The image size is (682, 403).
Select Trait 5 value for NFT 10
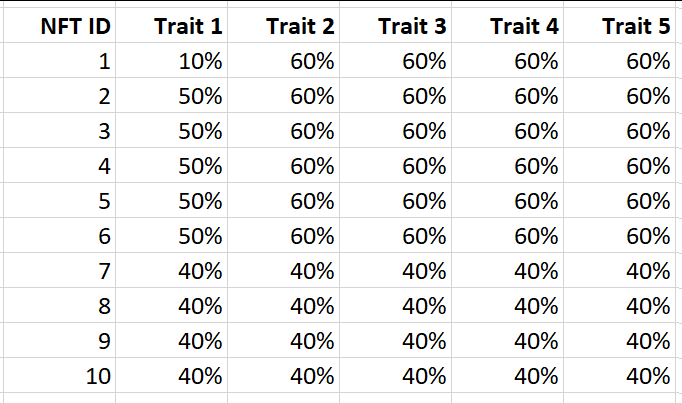(x=647, y=376)
